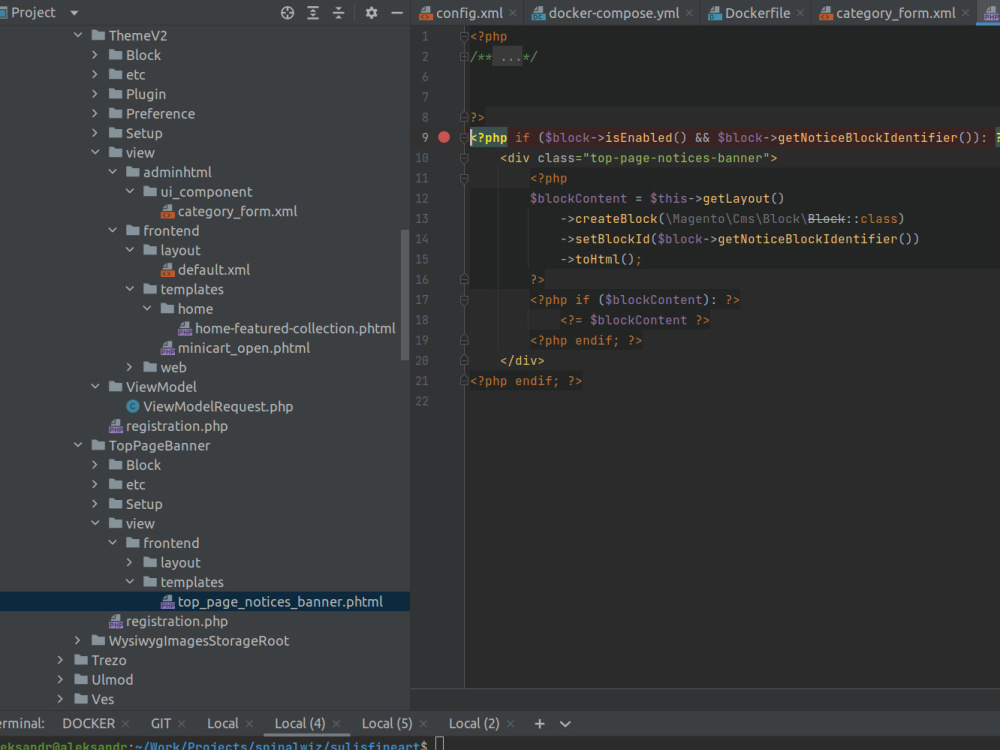The image size is (1000, 750).
Task: Fold the PHP block at line 11
Action: pos(464,179)
